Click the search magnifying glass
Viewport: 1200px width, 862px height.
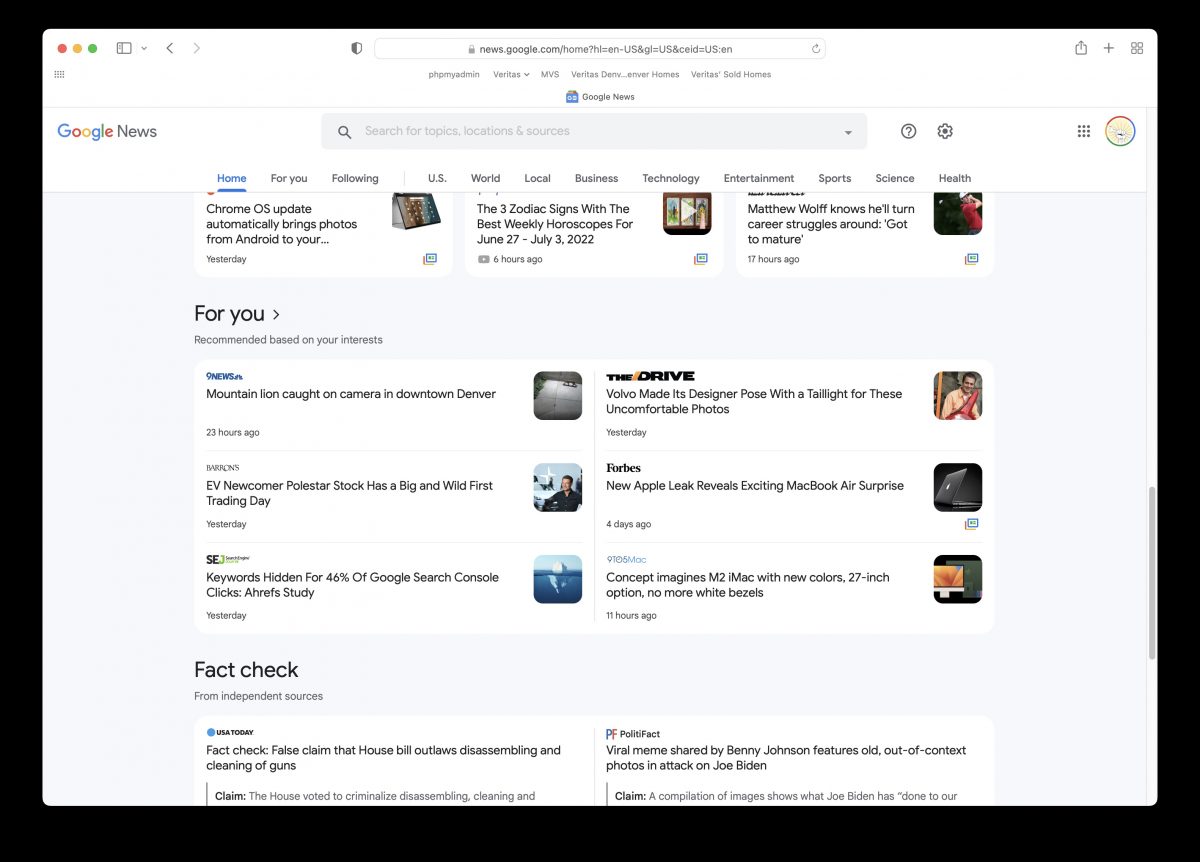[x=343, y=131]
